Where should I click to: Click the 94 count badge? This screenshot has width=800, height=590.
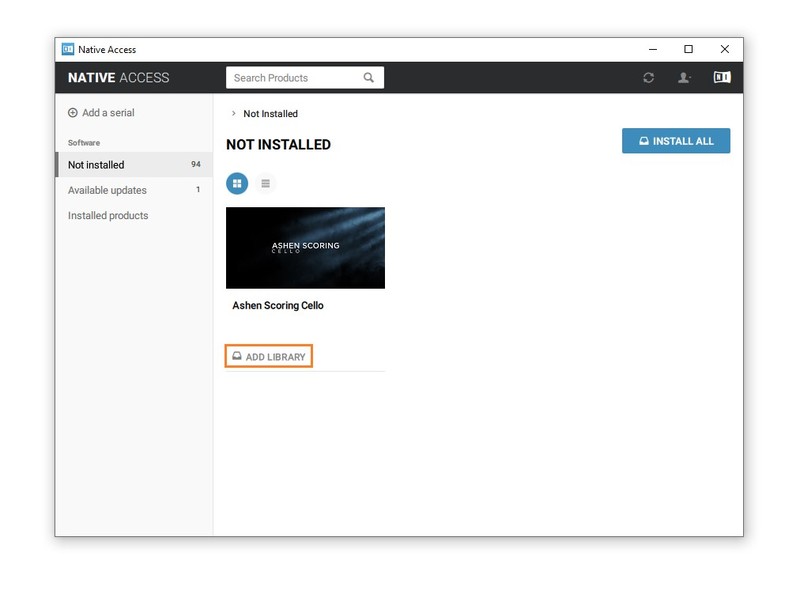point(195,164)
